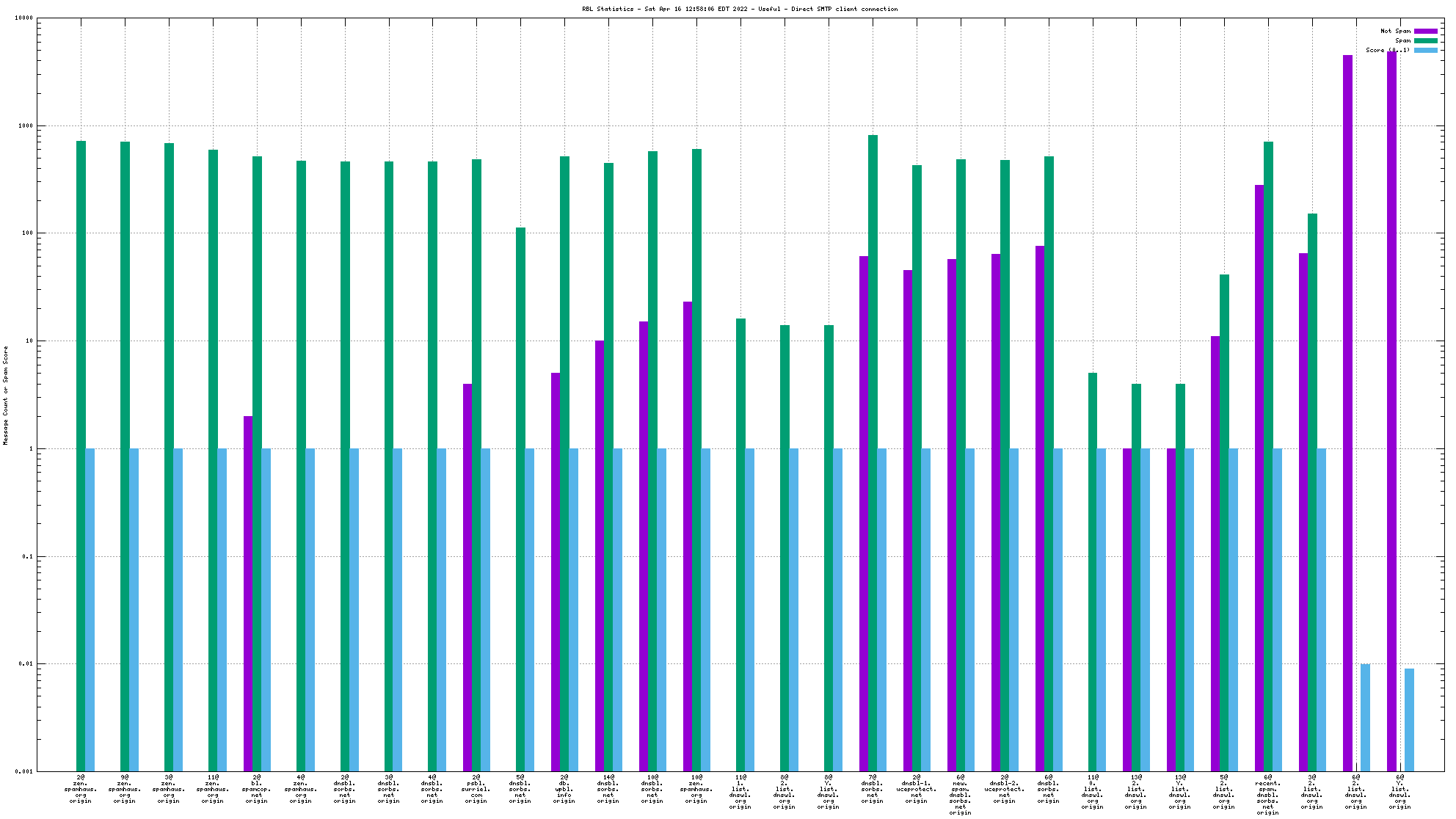This screenshot has width=1456, height=819.
Task: Click the 6@ Y.list.dnswl.org axis label
Action: 1399,792
